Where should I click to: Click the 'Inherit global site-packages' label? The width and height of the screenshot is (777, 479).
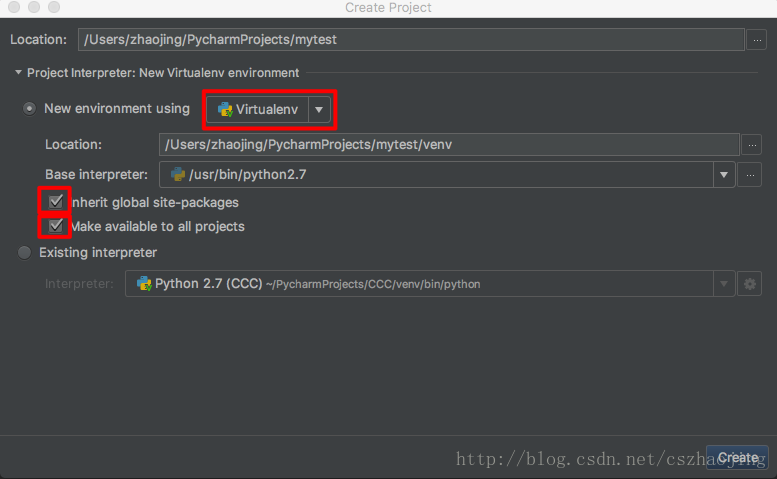[x=155, y=203]
